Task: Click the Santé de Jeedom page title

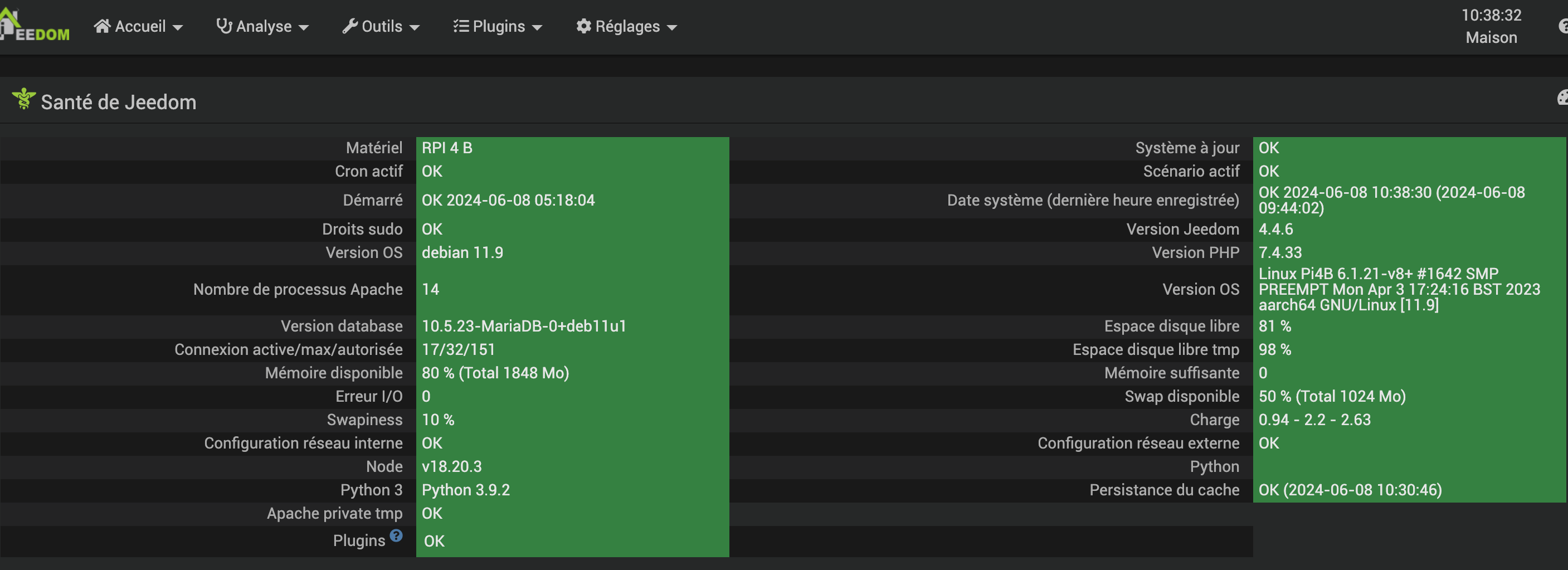Action: 119,103
